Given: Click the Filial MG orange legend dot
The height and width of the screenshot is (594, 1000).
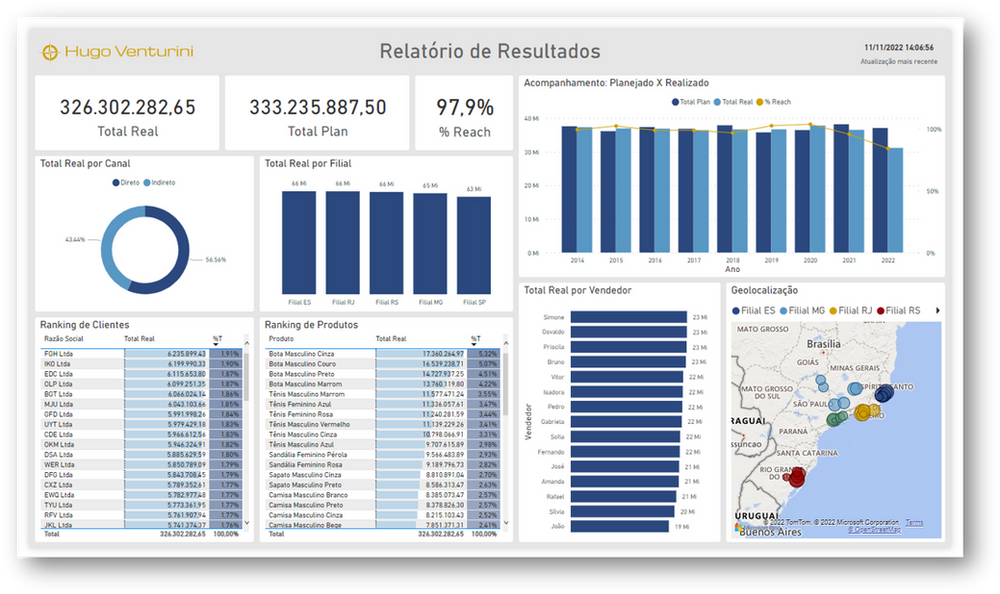Looking at the screenshot, I should point(783,309).
